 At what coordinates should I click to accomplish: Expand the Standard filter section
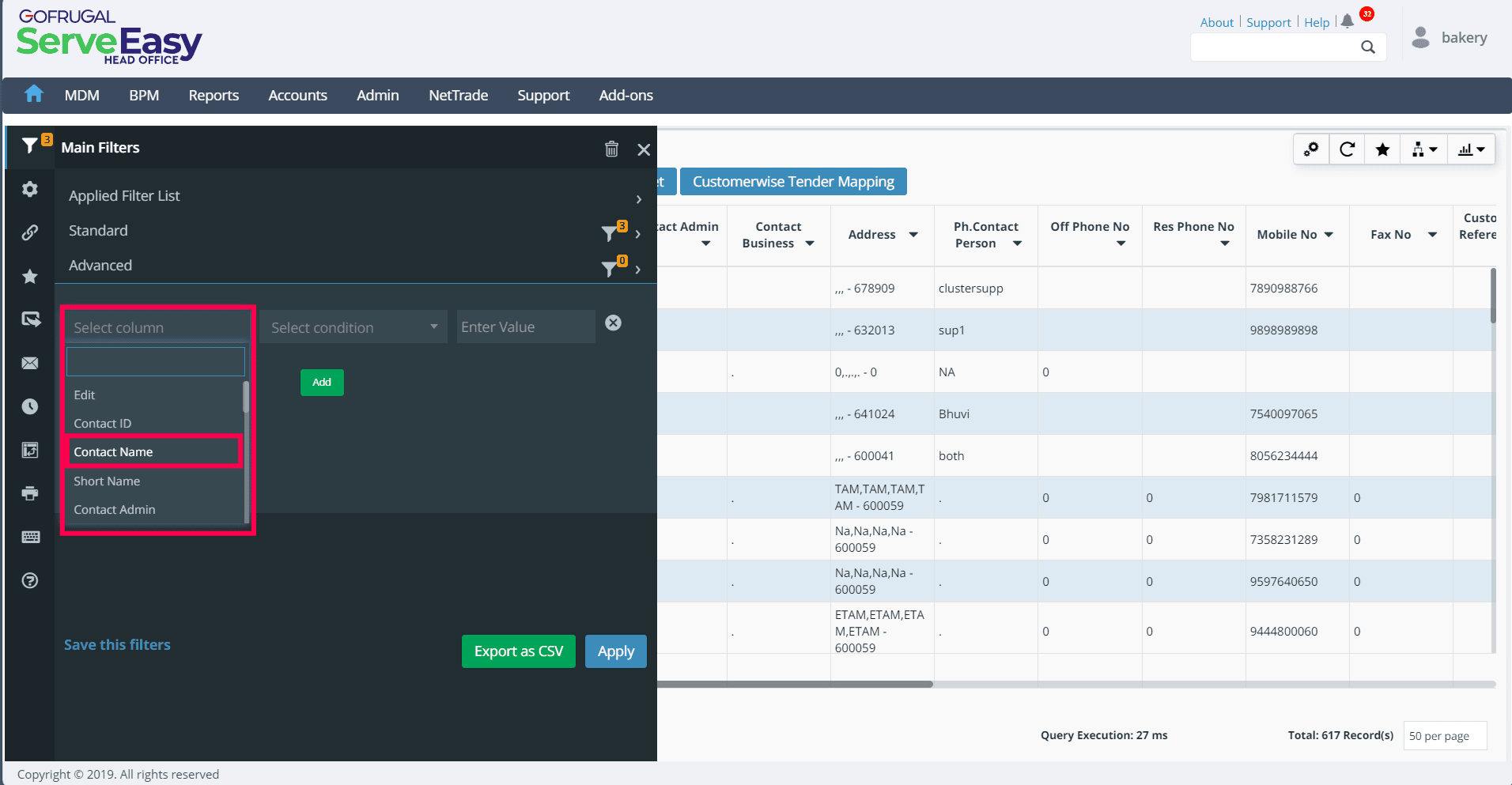tap(637, 233)
